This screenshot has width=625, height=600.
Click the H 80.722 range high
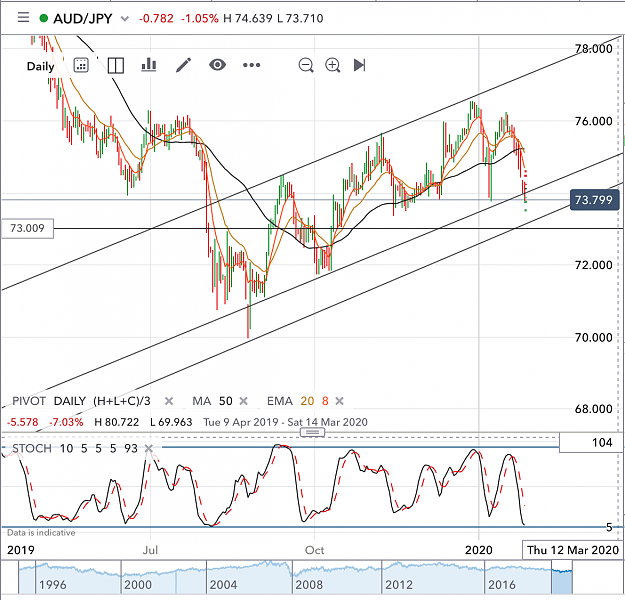[116, 422]
